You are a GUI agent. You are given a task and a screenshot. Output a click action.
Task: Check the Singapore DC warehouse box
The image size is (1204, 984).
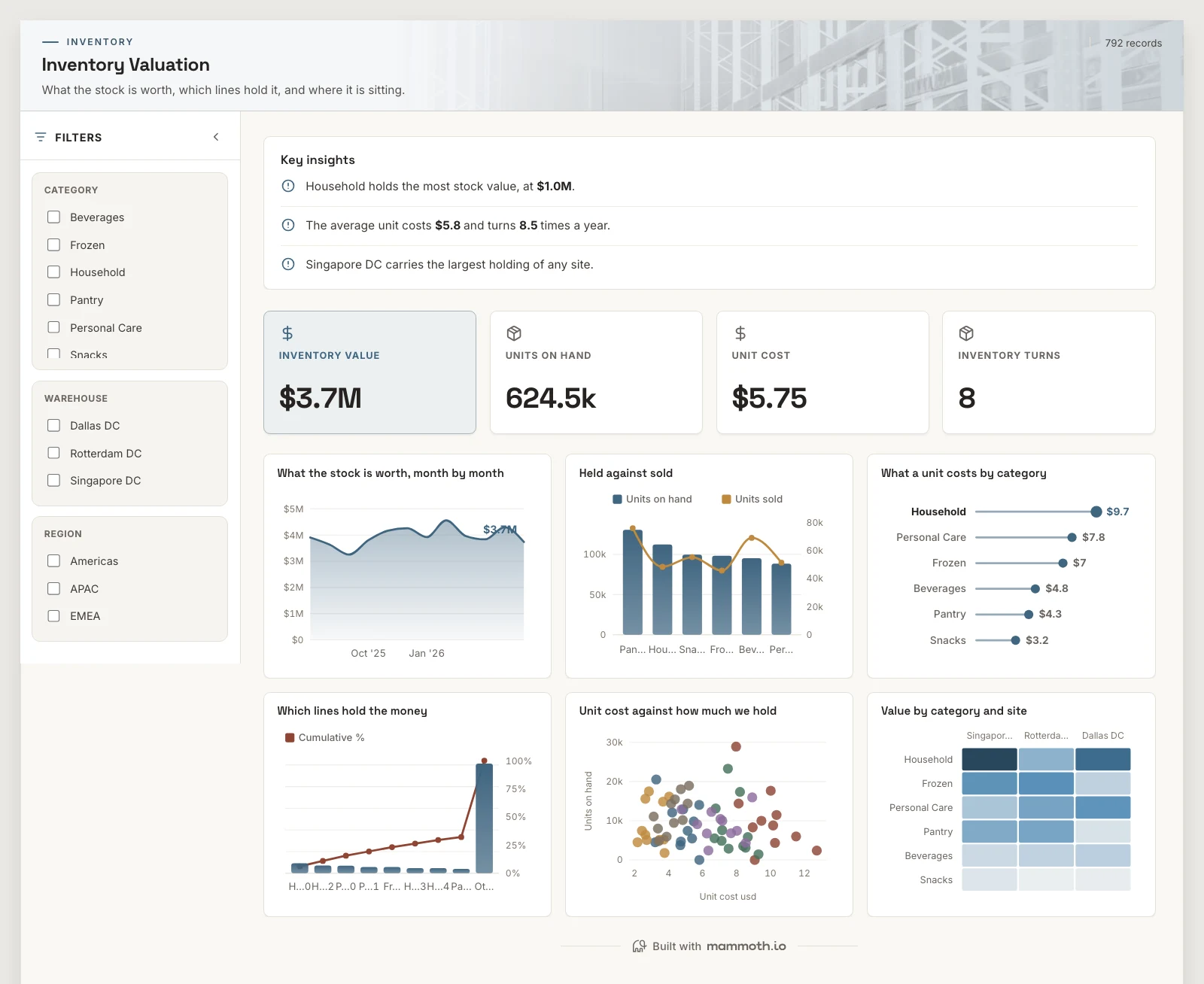coord(53,480)
